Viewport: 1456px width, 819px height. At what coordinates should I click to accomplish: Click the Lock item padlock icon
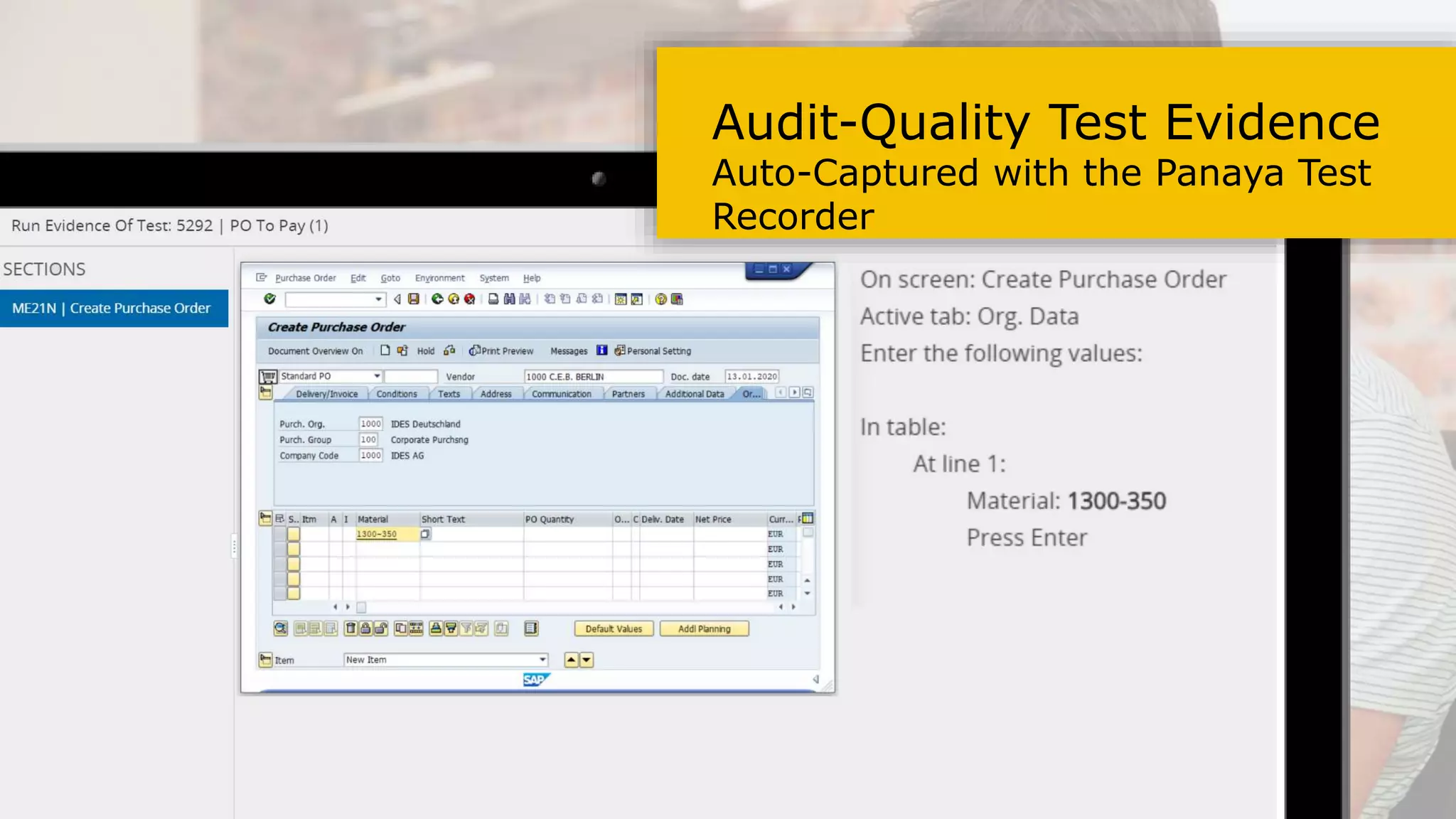pos(365,628)
